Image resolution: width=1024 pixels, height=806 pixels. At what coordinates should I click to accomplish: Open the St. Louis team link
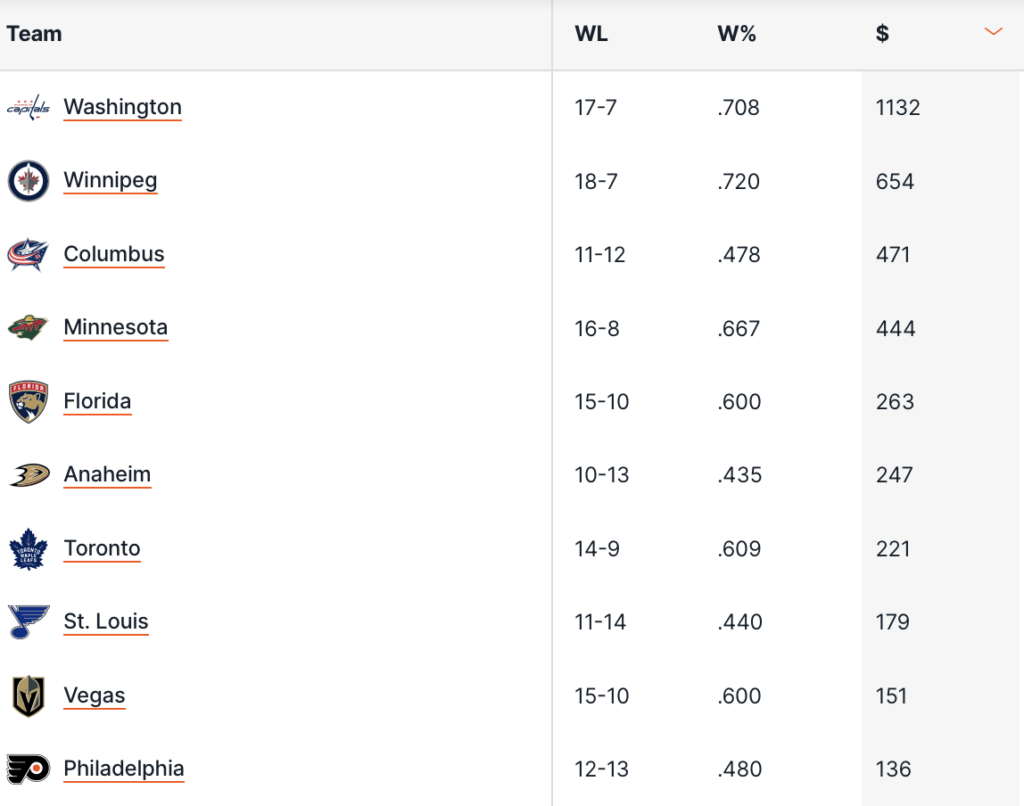click(x=106, y=622)
